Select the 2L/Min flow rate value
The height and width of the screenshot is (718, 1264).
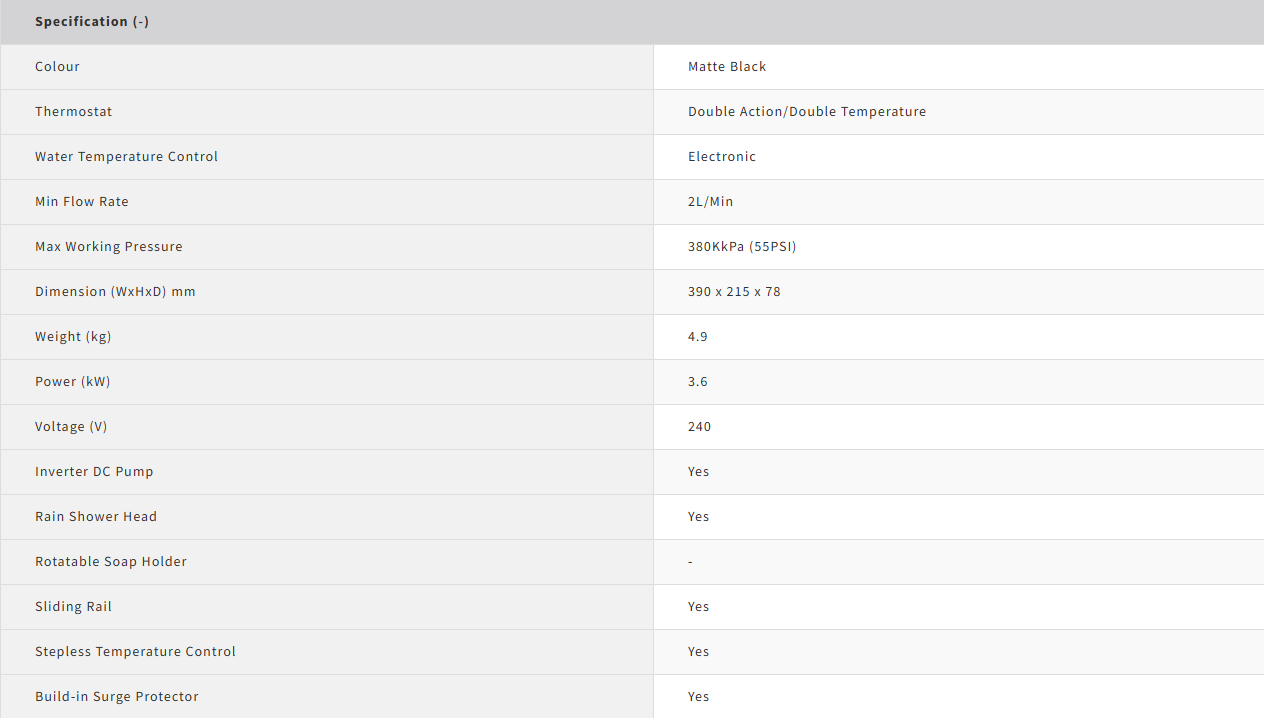[x=710, y=202]
